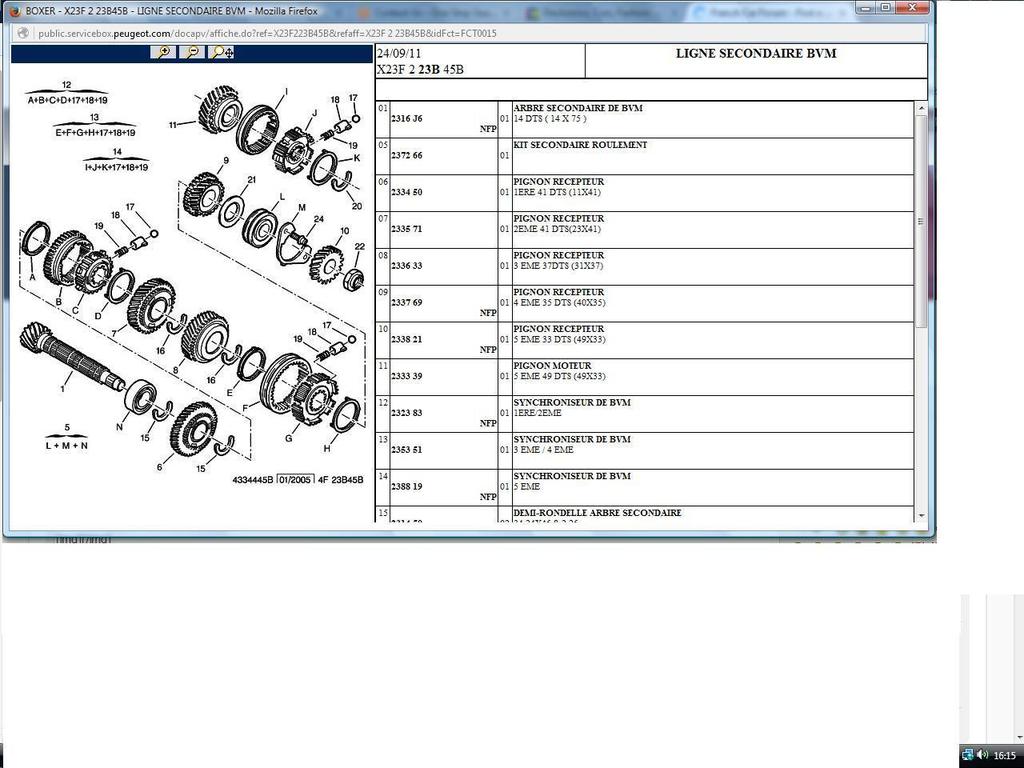Open site identity globe icon in address bar
The width and height of the screenshot is (1024, 768).
click(x=24, y=33)
